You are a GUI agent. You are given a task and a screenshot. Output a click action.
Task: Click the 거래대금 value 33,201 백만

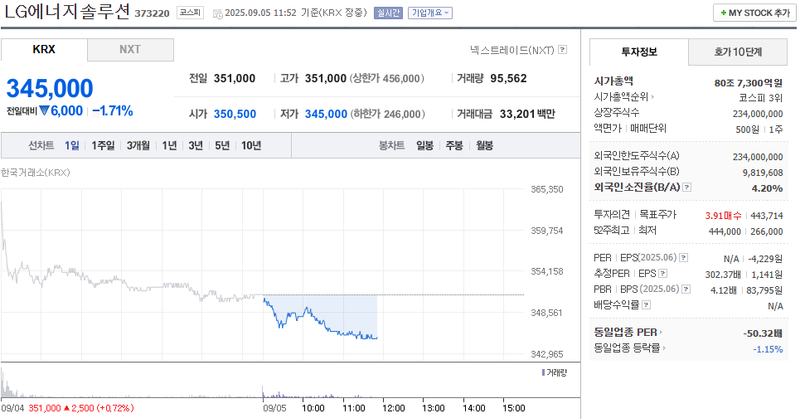point(528,114)
